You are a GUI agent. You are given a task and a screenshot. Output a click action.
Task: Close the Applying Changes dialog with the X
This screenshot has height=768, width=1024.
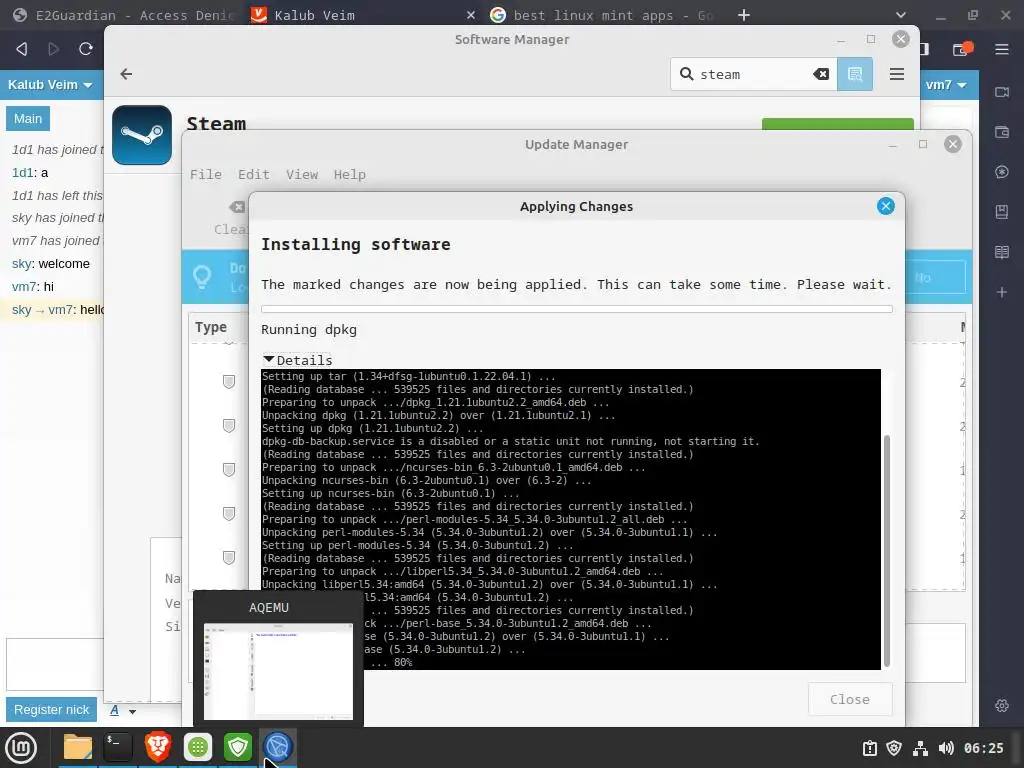click(886, 206)
